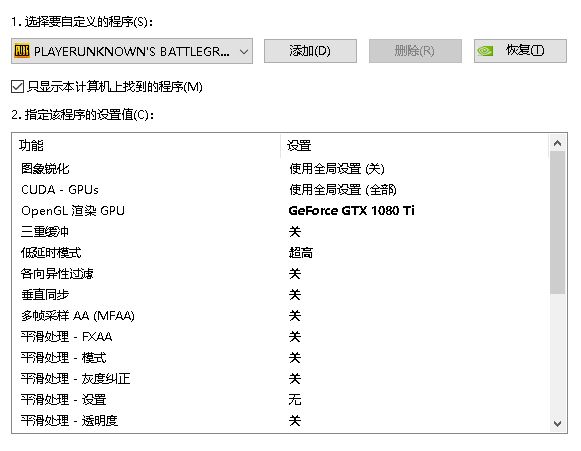Click the 关 value for 平滑处理 - FXAA
Viewport: 581px width, 451px height.
tap(295, 336)
